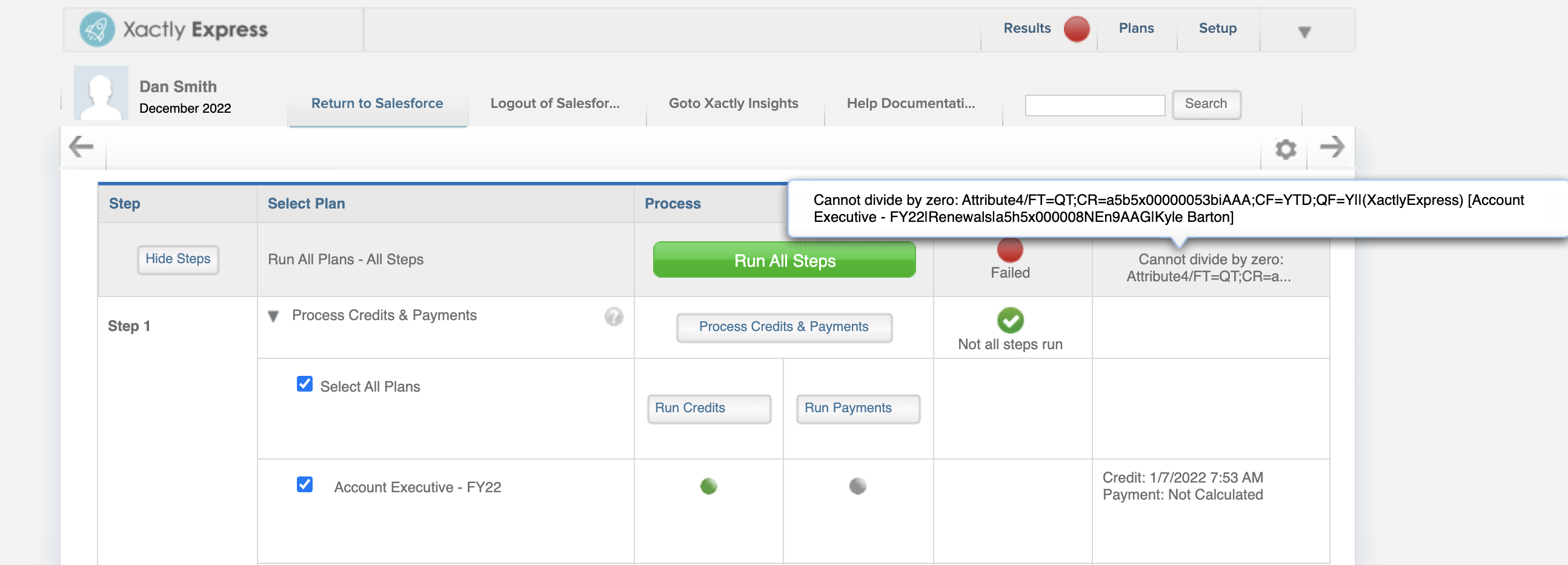Viewport: 1568px width, 565px height.
Task: Open the Setup menu
Action: (x=1217, y=28)
